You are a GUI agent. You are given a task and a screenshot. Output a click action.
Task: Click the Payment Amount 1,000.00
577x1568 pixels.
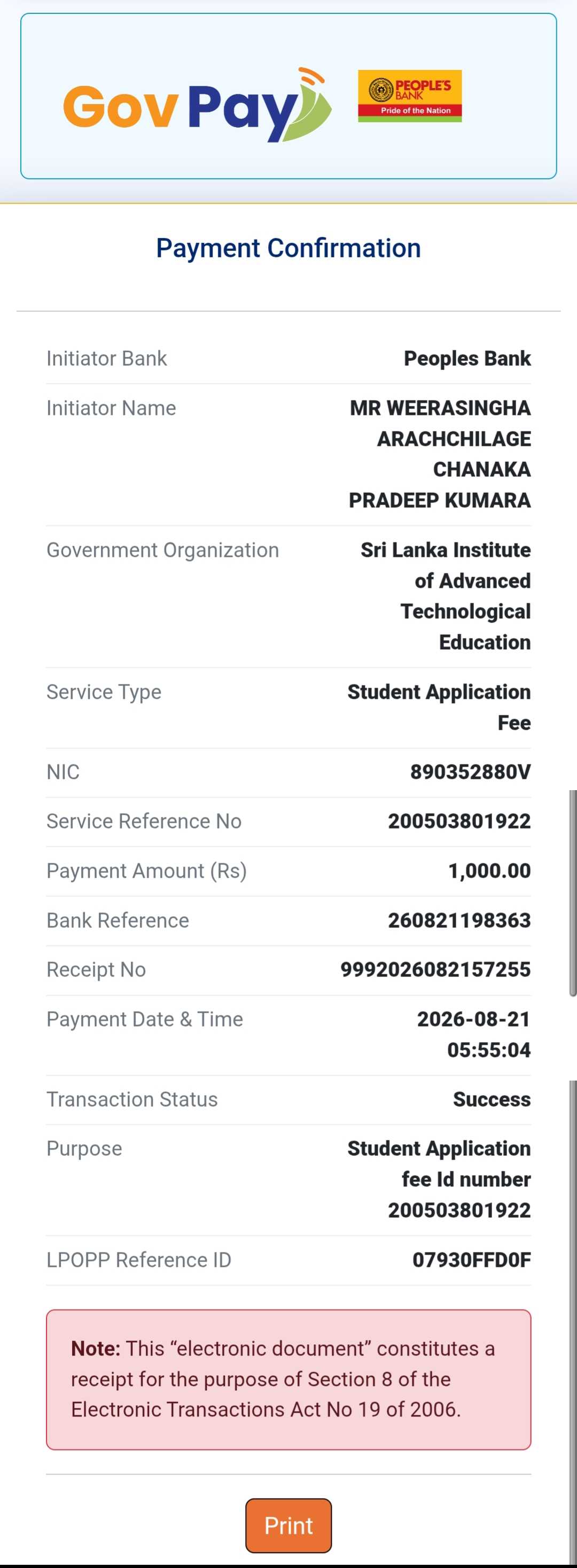pyautogui.click(x=489, y=871)
